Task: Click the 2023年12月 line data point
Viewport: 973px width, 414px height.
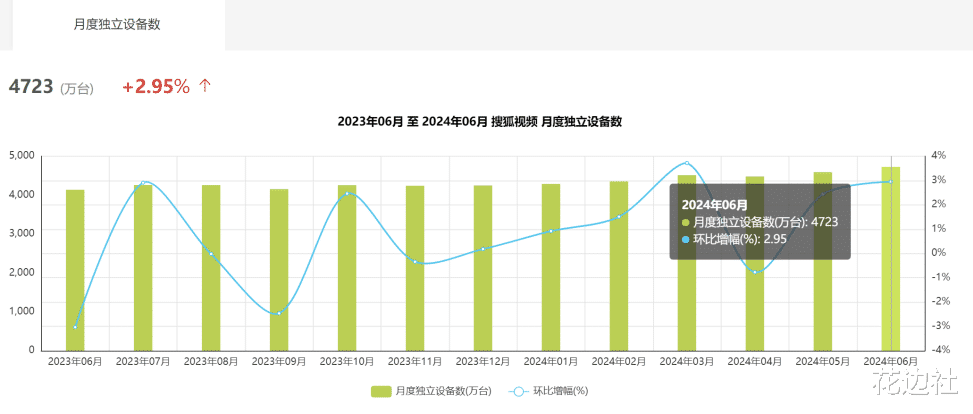Action: (x=483, y=249)
